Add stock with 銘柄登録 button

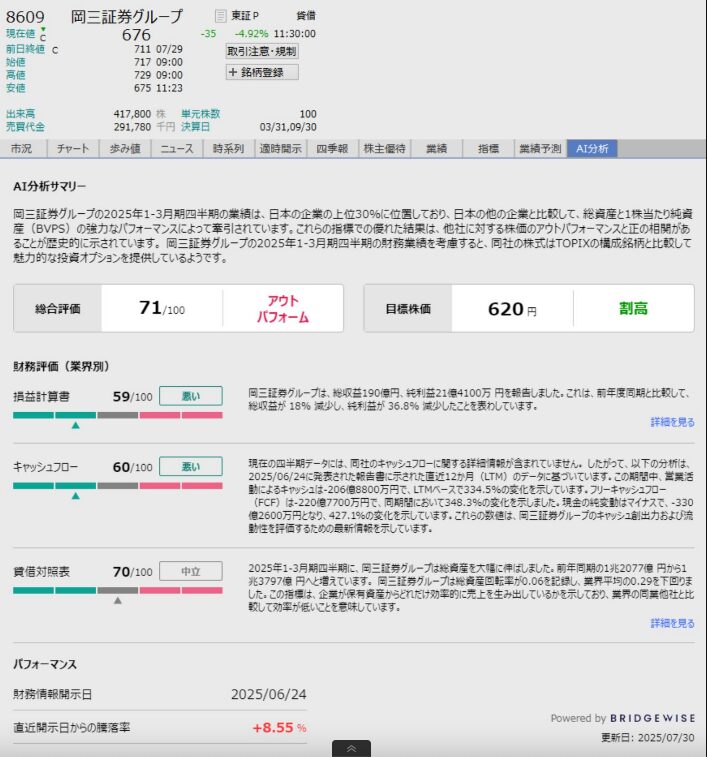click(262, 72)
